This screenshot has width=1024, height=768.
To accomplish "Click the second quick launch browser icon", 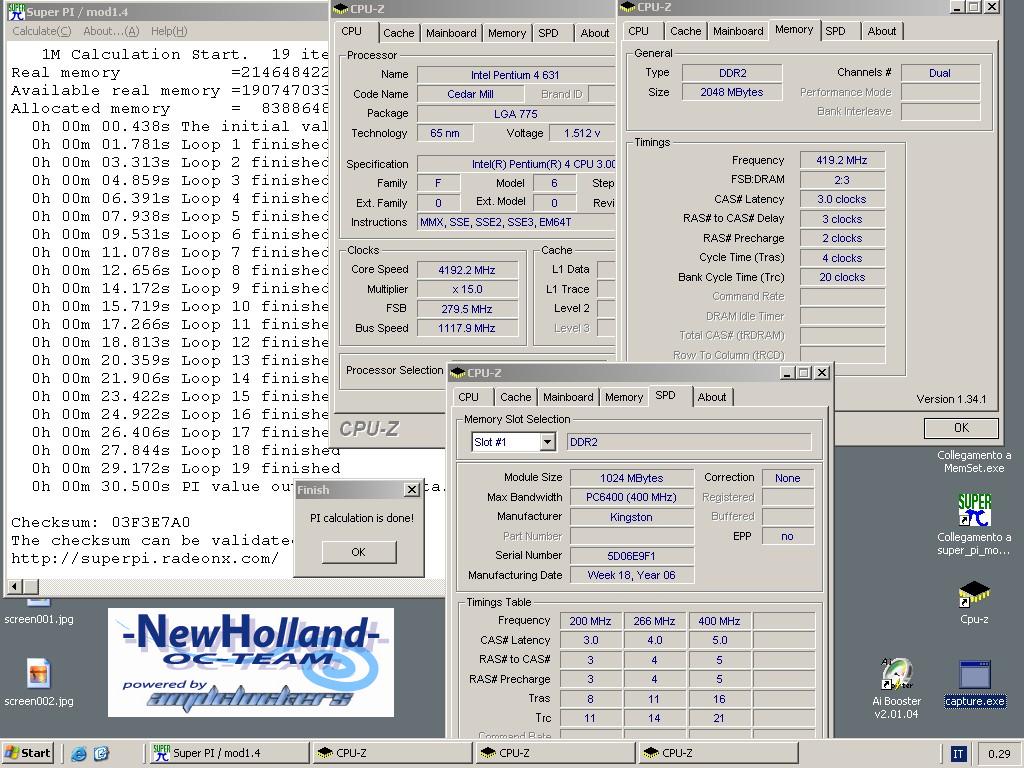I will pos(101,753).
